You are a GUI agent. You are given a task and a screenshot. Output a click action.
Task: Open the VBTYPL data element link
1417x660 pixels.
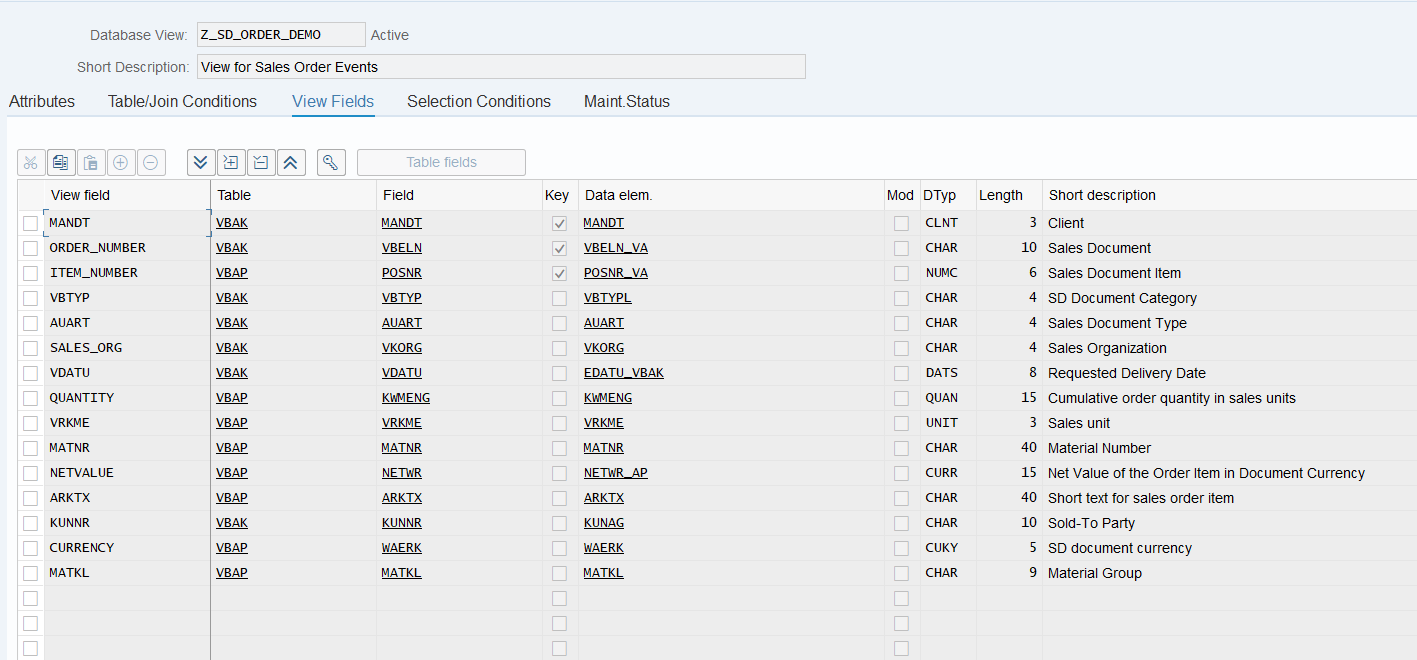608,298
